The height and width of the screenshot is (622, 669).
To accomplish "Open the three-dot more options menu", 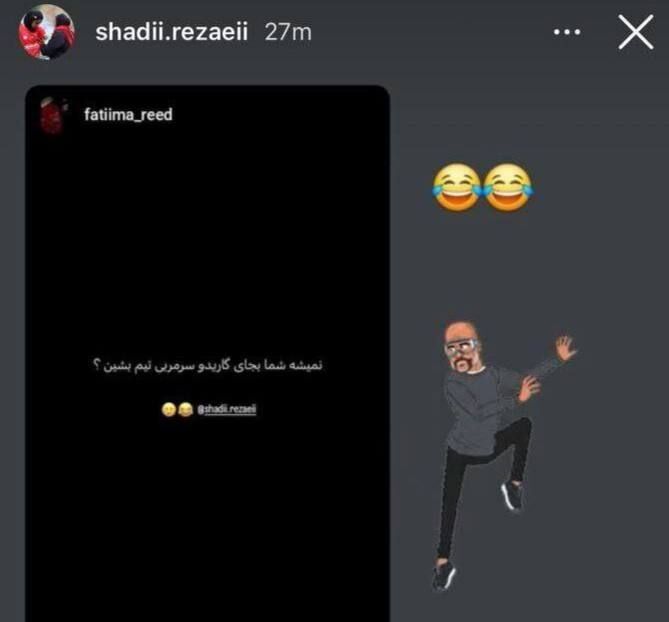I will (x=567, y=32).
